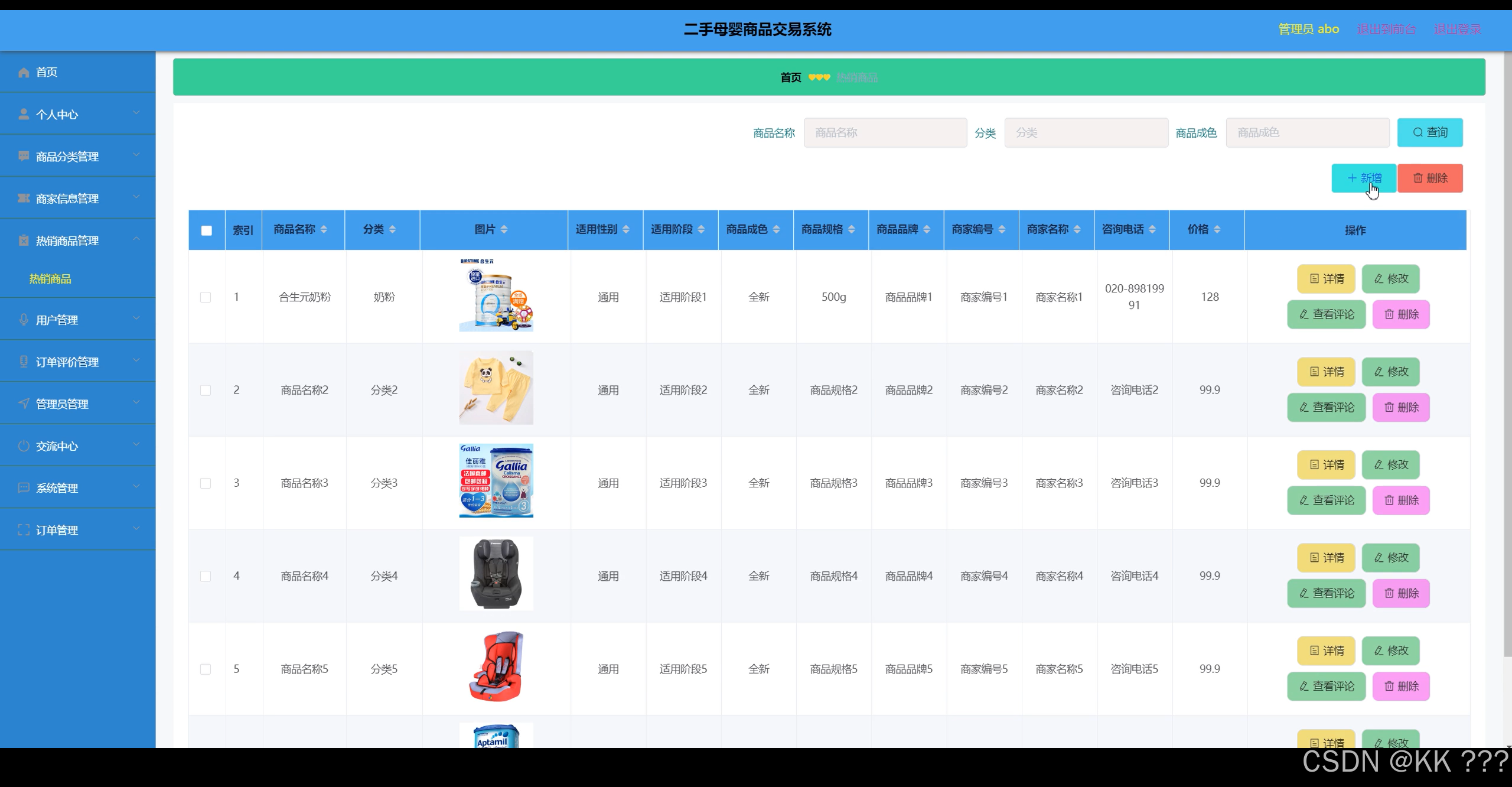The width and height of the screenshot is (1512, 787).
Task: Collapse the 热销商品管理 menu
Action: pyautogui.click(x=137, y=238)
